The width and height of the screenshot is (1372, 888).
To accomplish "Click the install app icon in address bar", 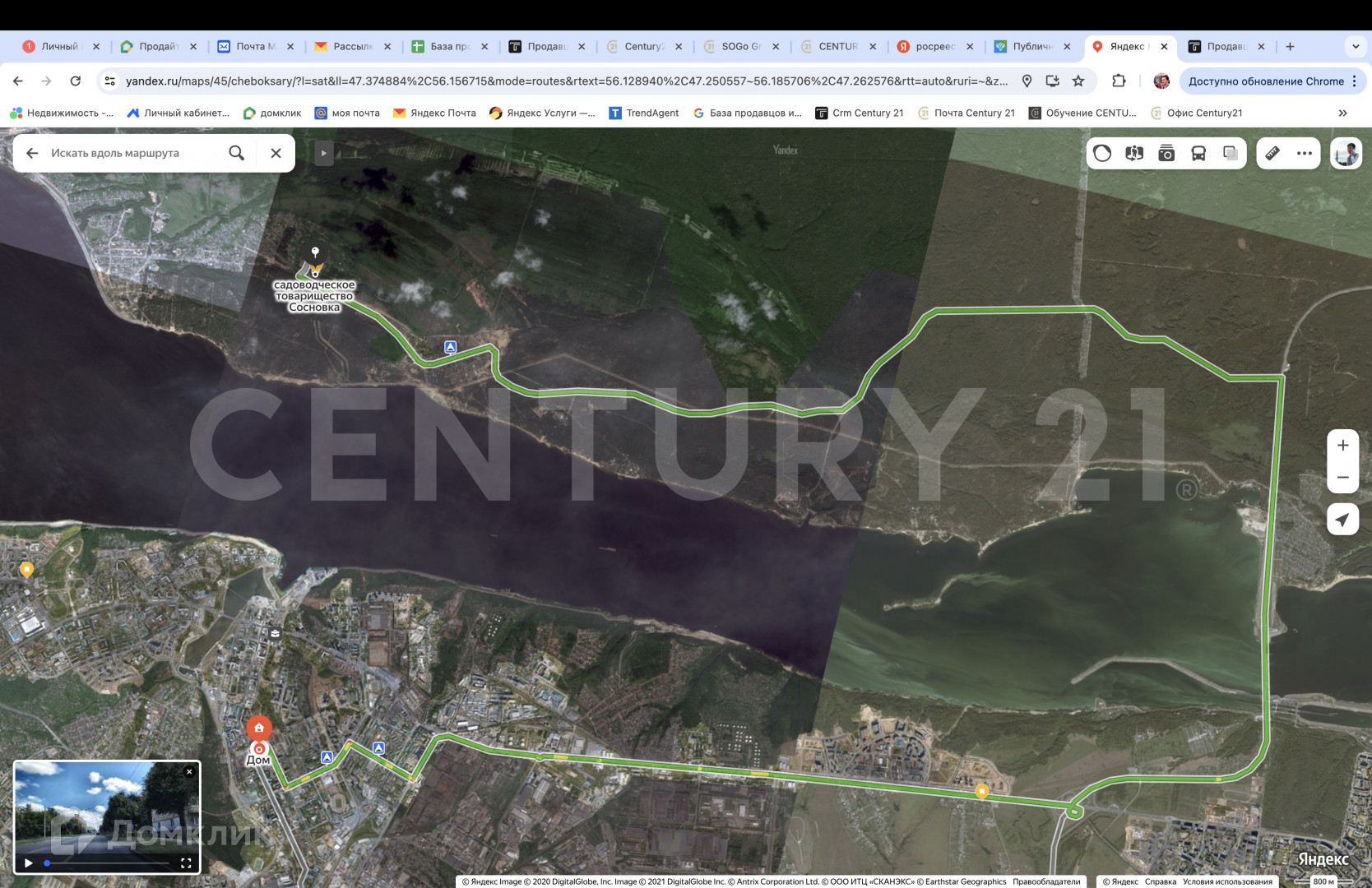I will 1052,81.
